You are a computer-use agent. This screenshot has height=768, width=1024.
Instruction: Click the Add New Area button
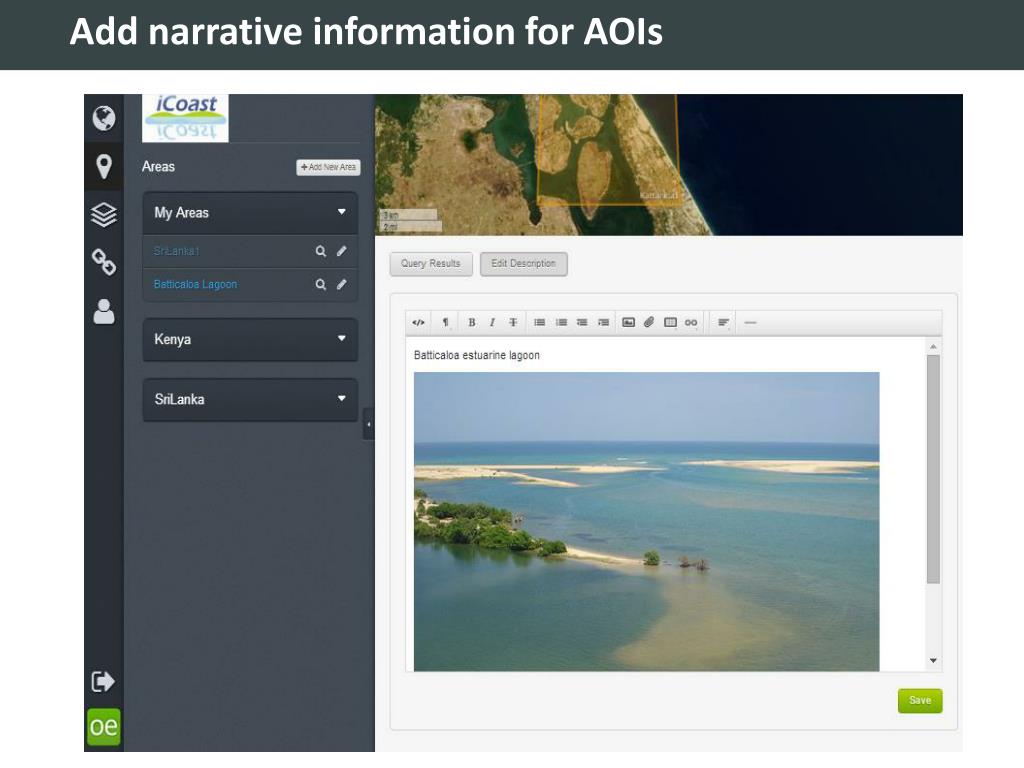click(x=328, y=167)
